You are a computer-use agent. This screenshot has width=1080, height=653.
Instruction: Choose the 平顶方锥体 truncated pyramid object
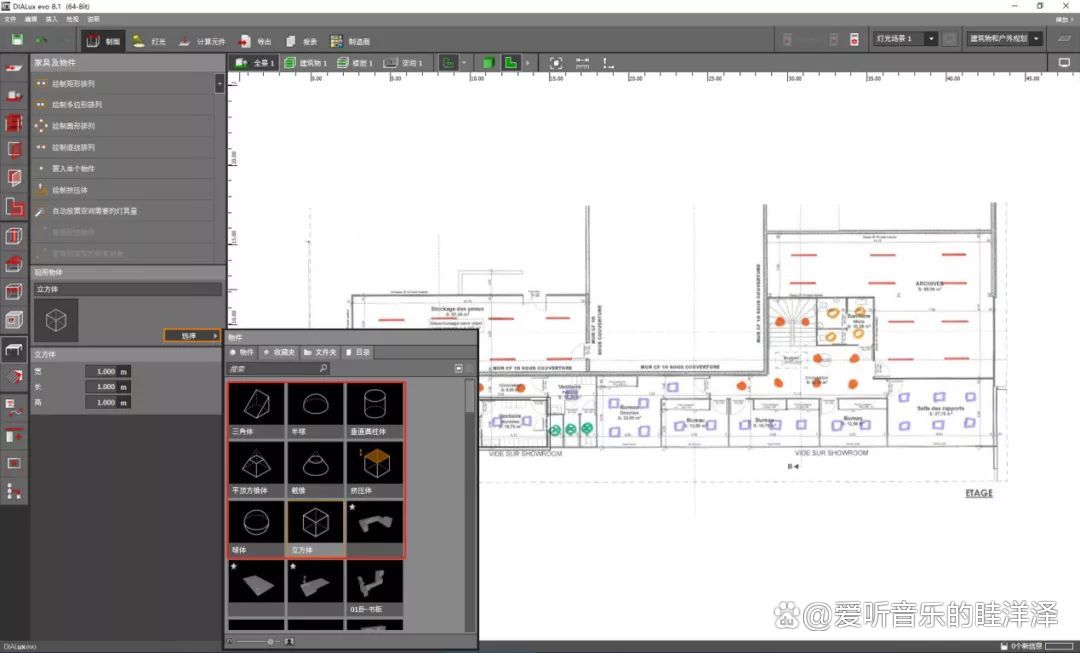tap(256, 470)
